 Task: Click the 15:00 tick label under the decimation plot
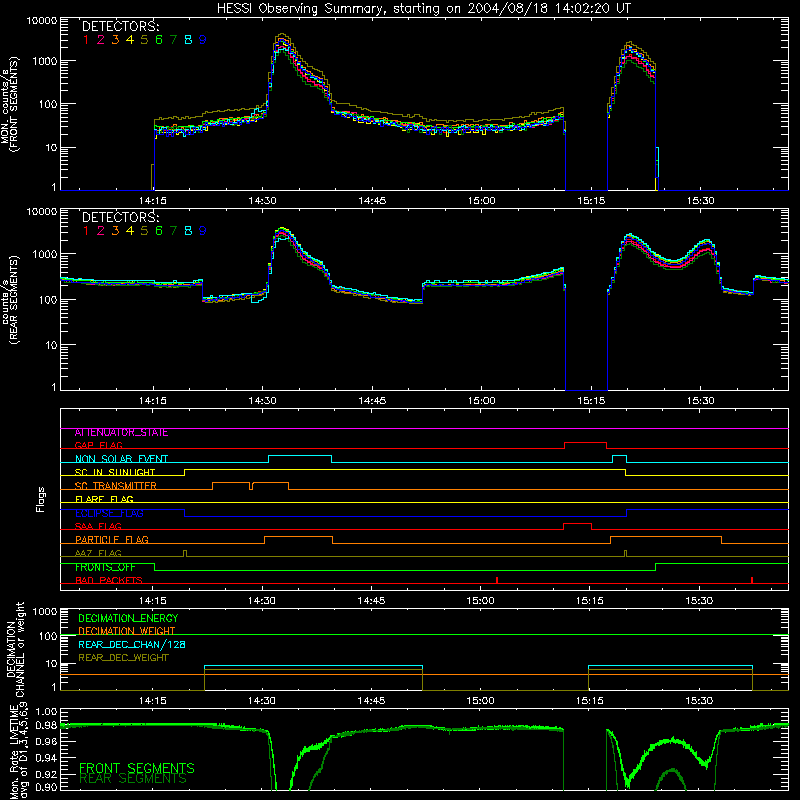[481, 701]
